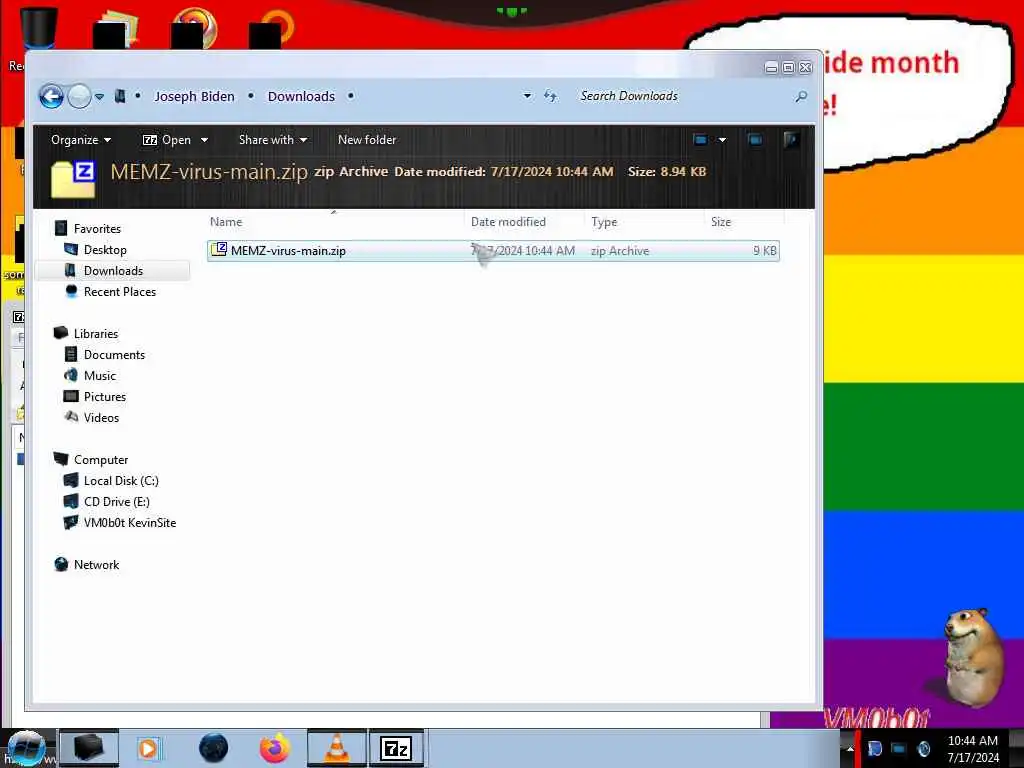
Task: Change the view with the views icon
Action: pos(701,140)
